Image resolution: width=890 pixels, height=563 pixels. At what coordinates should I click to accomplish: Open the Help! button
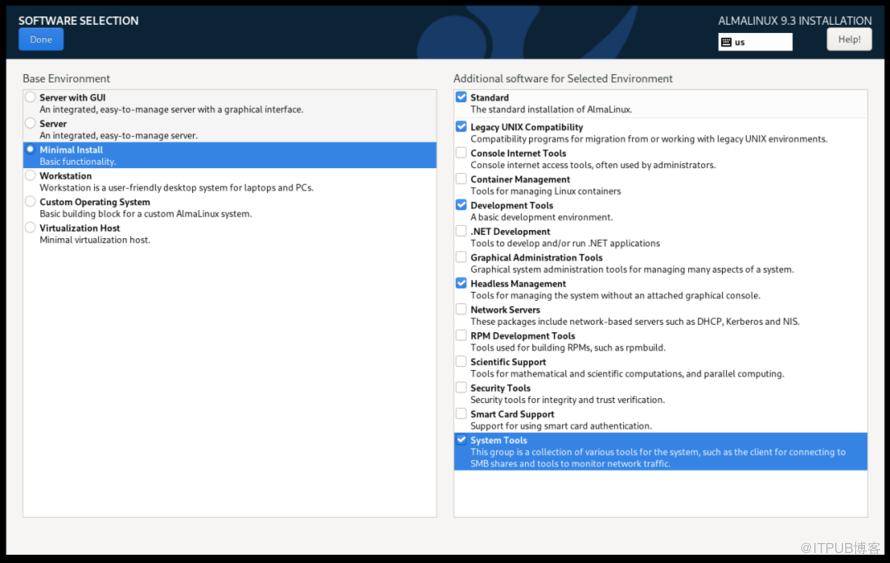coord(849,40)
